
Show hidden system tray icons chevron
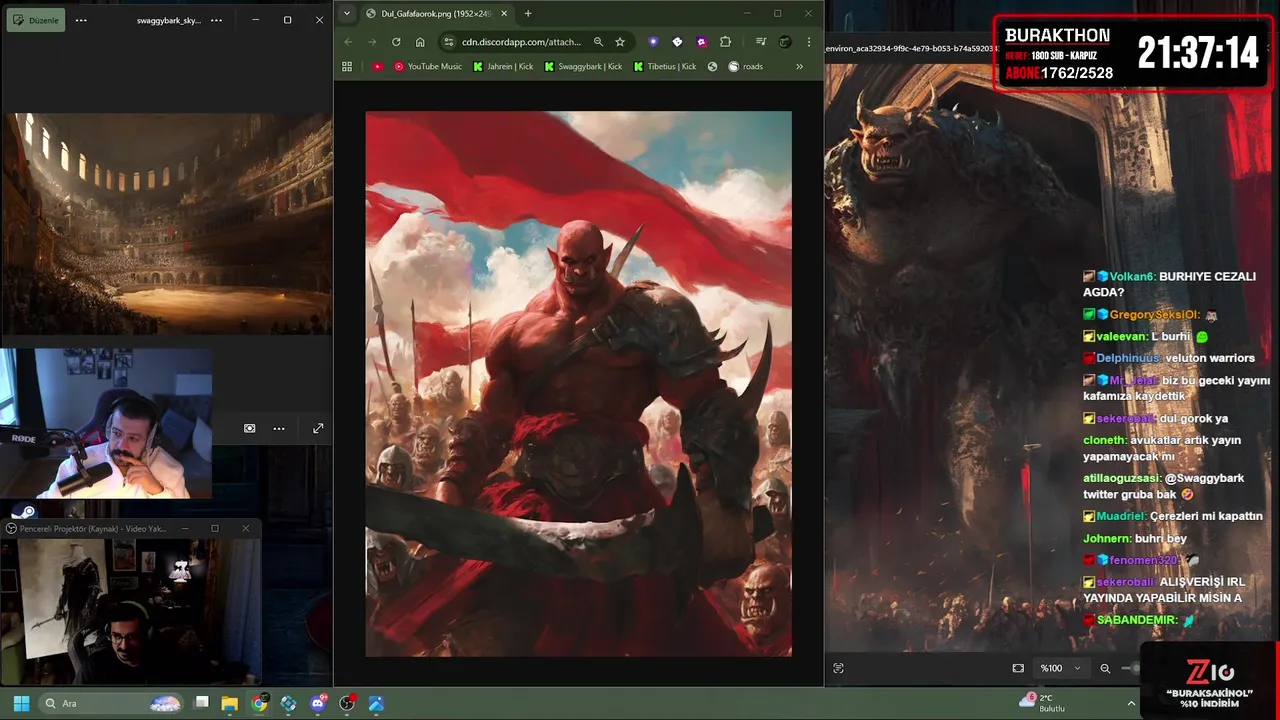pos(1131,703)
